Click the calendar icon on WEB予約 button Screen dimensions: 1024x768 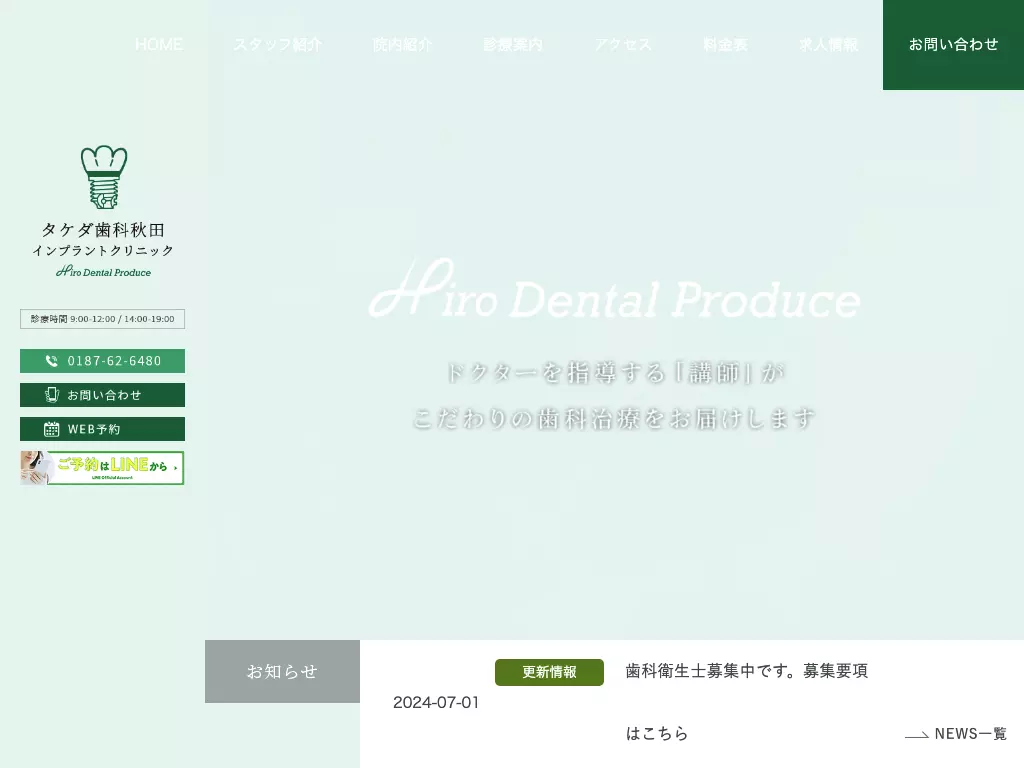[52, 429]
